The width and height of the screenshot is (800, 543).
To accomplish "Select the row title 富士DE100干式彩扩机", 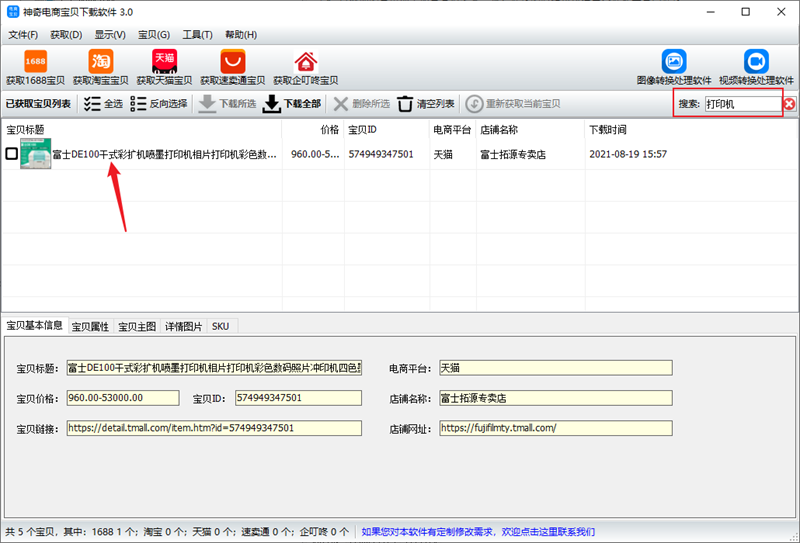I will tap(165, 154).
